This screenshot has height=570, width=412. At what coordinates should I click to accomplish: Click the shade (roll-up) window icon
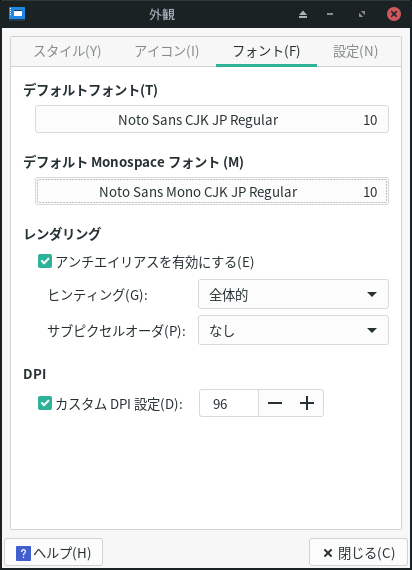click(x=303, y=14)
